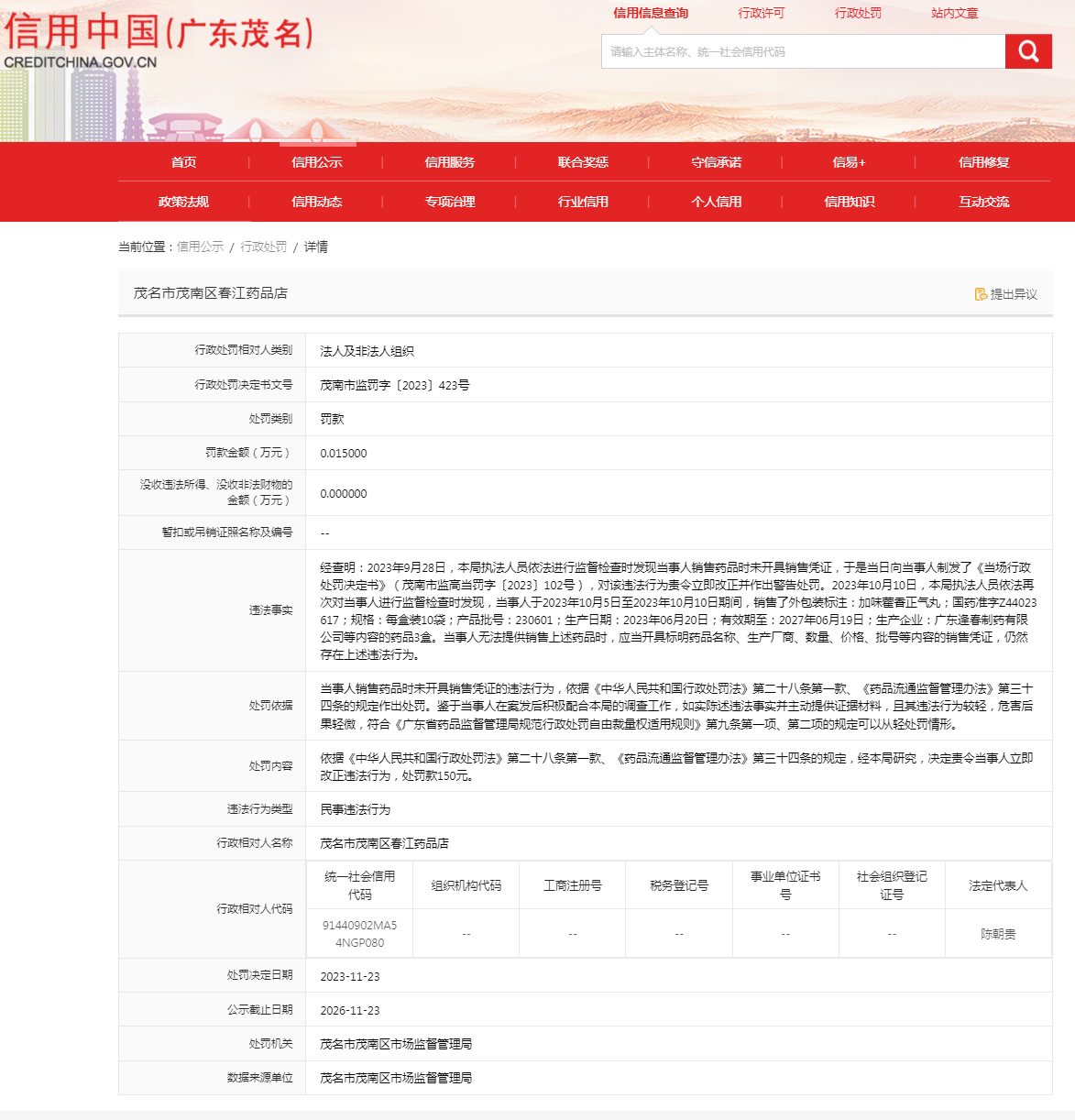Click the 提出异议 objection icon
This screenshot has height=1120, width=1075.
click(981, 294)
